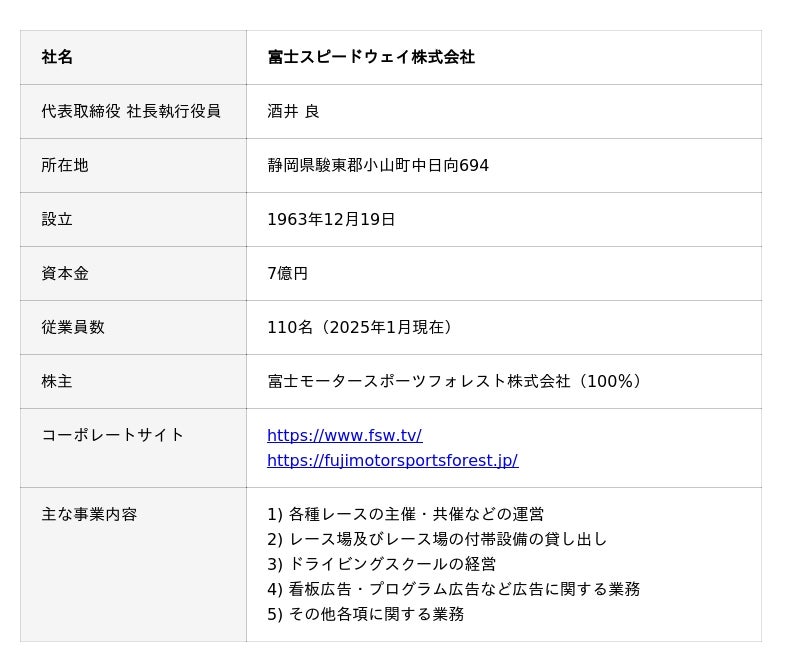Click the 設立 label cell
Screen dimensions: 800x672
(57, 220)
